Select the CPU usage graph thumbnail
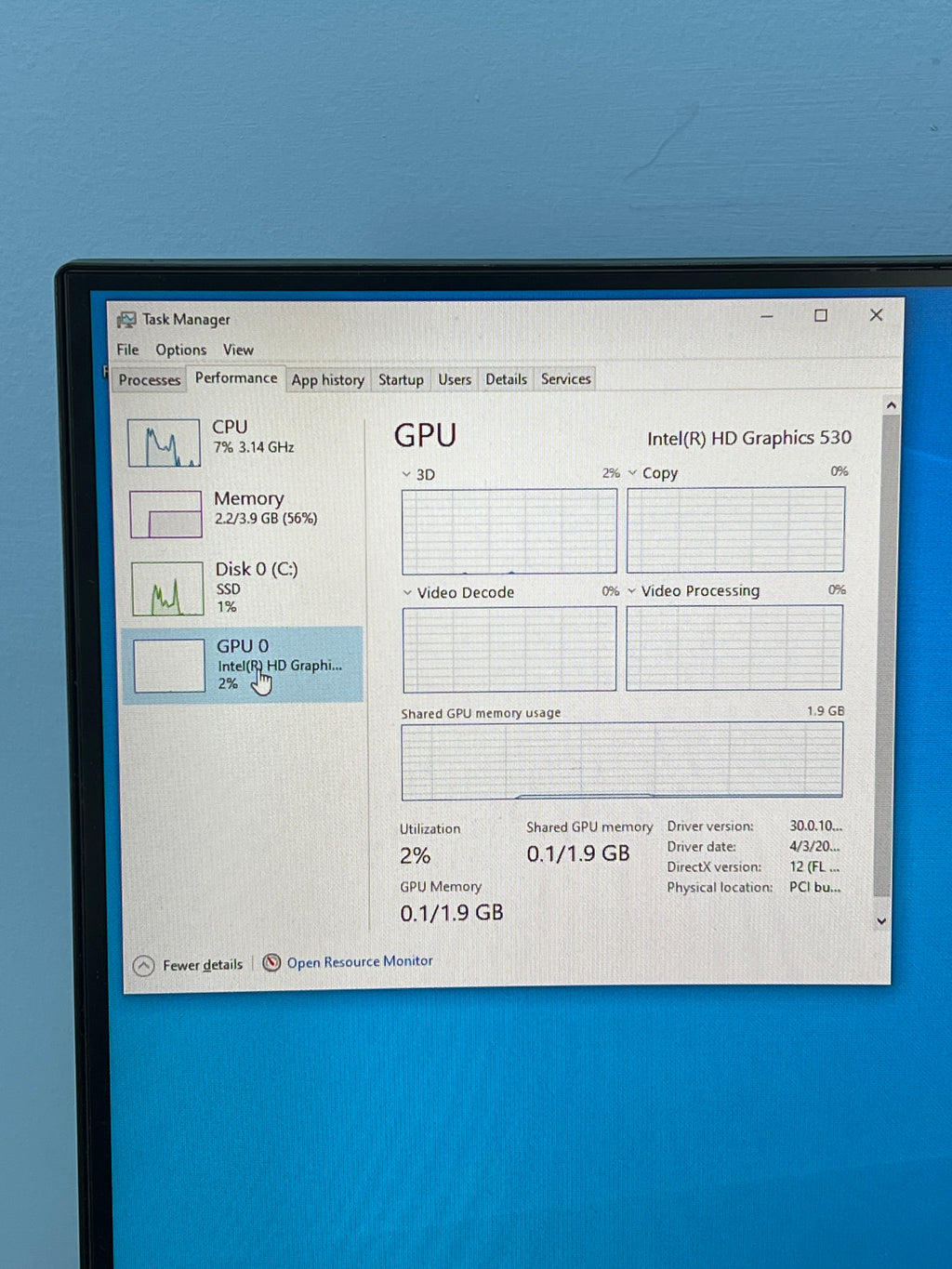 pyautogui.click(x=164, y=443)
